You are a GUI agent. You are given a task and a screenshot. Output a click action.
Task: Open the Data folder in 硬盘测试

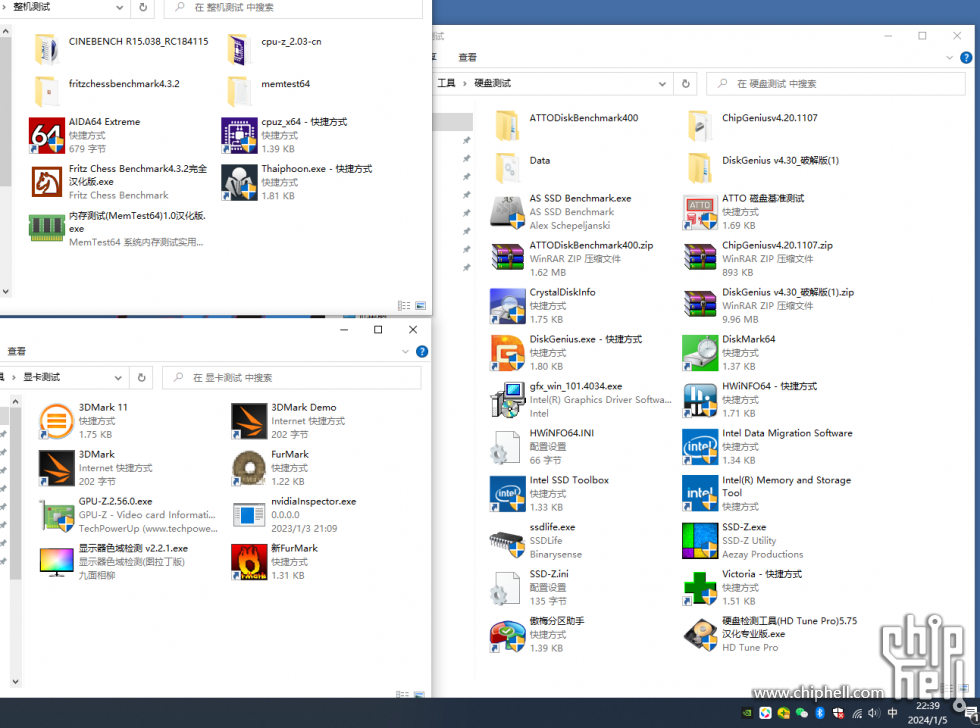(508, 169)
